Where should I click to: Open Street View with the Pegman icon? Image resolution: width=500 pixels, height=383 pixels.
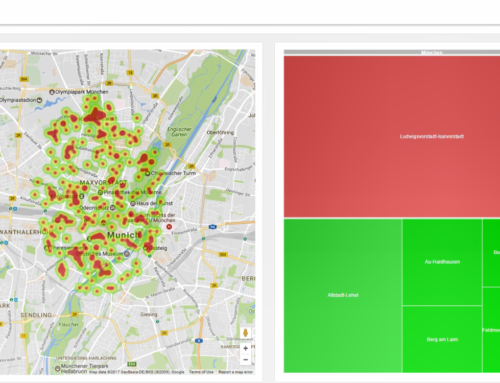tap(246, 333)
